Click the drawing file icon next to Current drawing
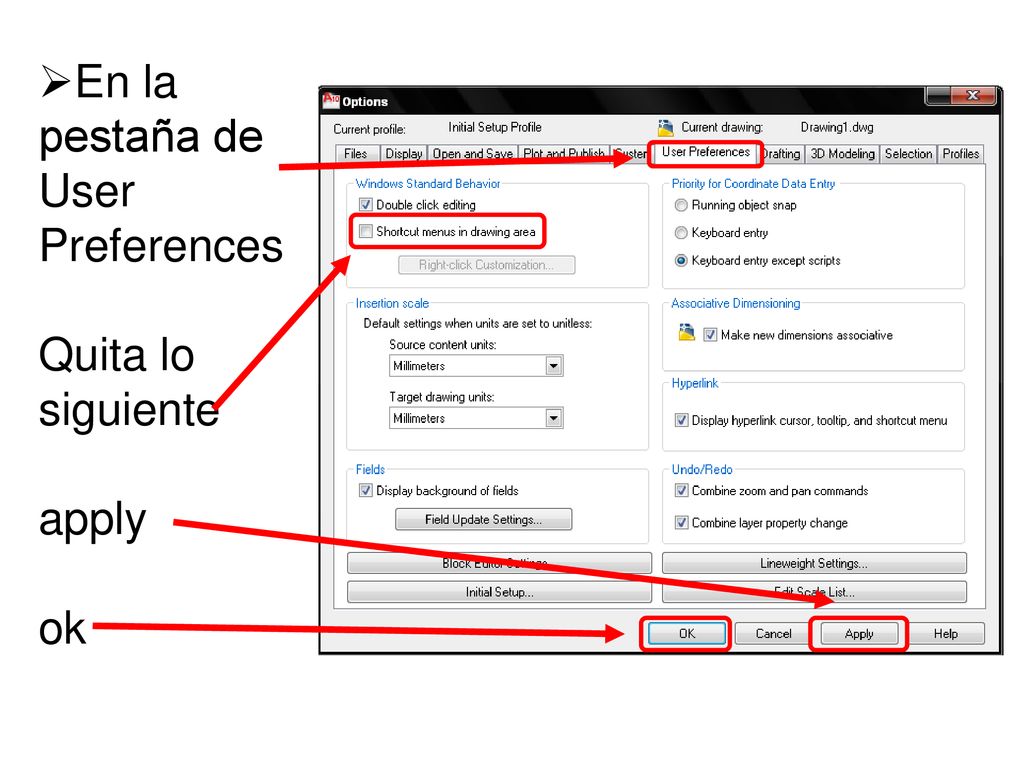 pos(665,127)
